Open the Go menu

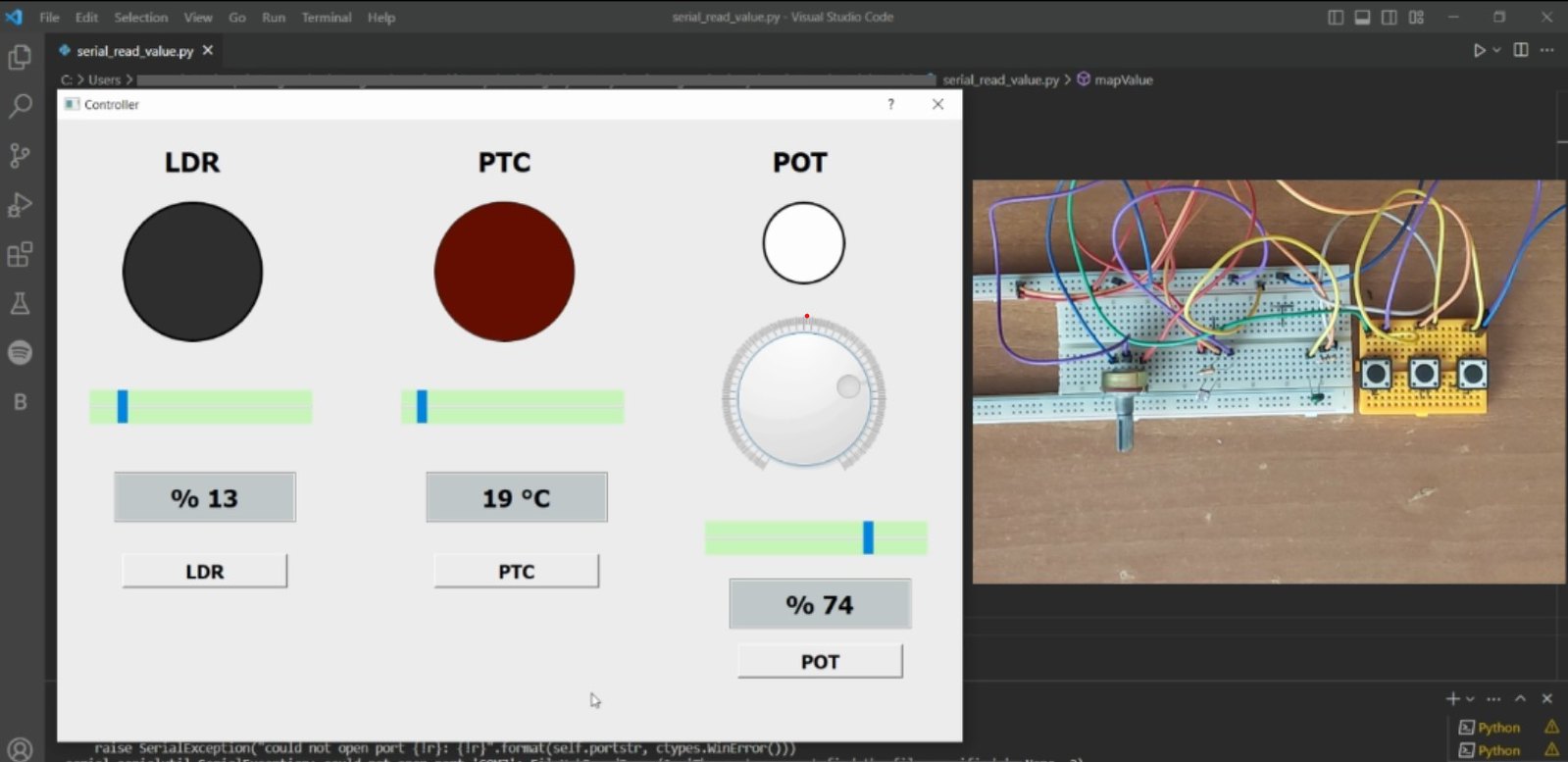[237, 17]
